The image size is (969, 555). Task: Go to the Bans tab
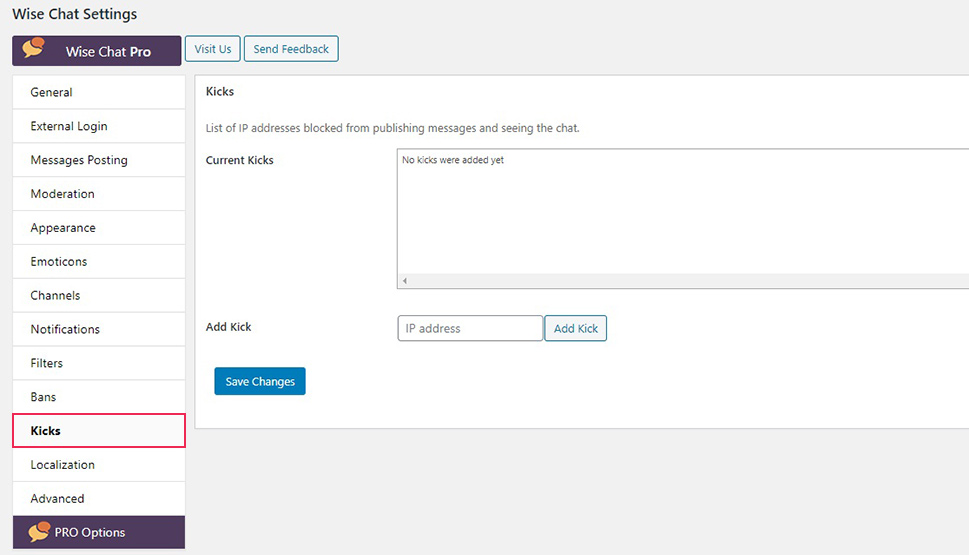[x=99, y=397]
